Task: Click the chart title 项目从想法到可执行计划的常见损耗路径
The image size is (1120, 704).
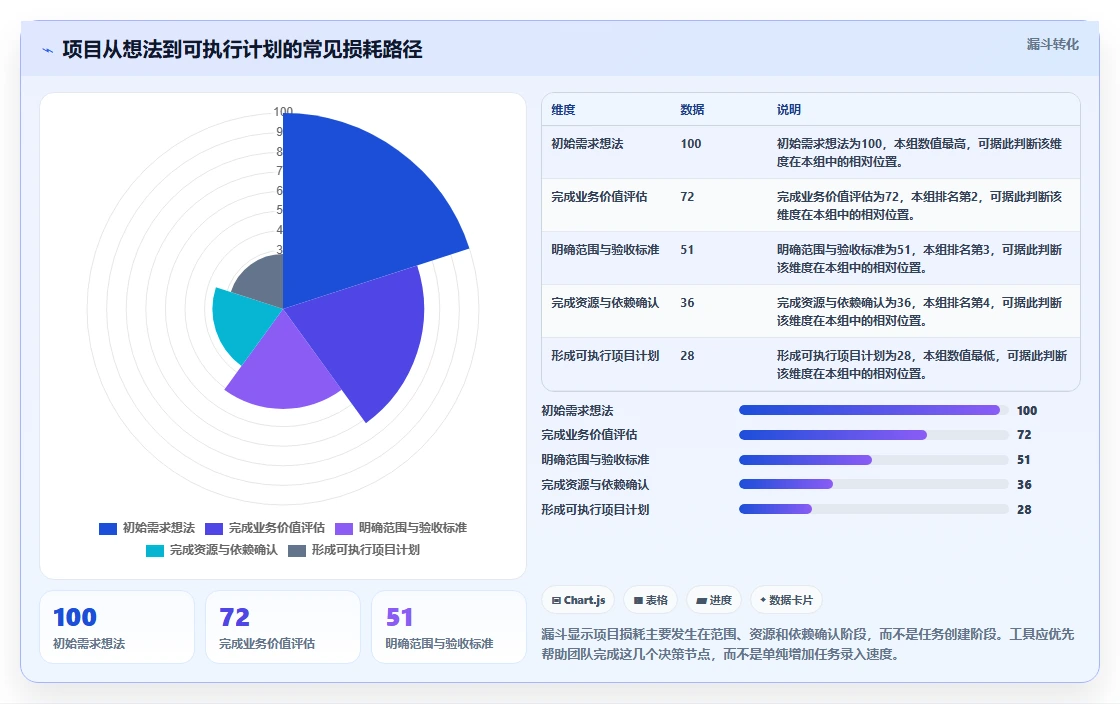Action: coord(242,49)
